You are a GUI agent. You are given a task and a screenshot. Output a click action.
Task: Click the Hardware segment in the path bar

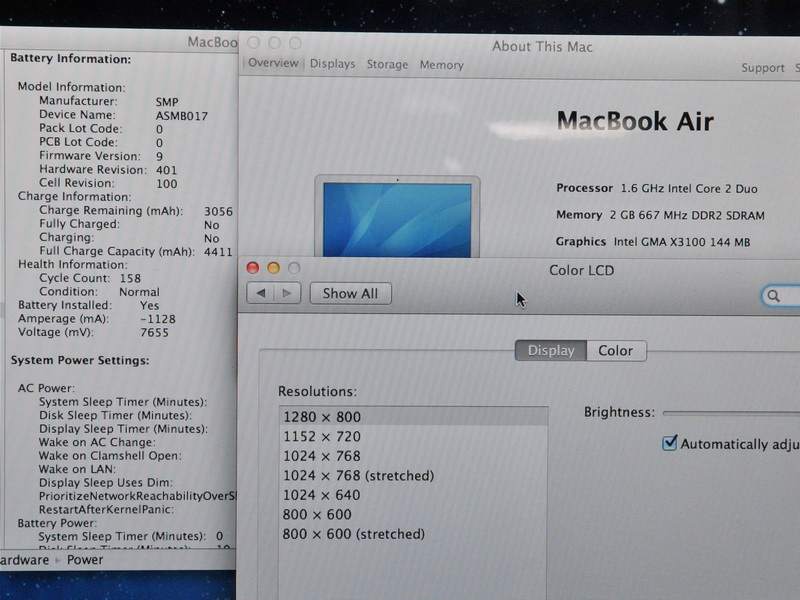click(24, 560)
